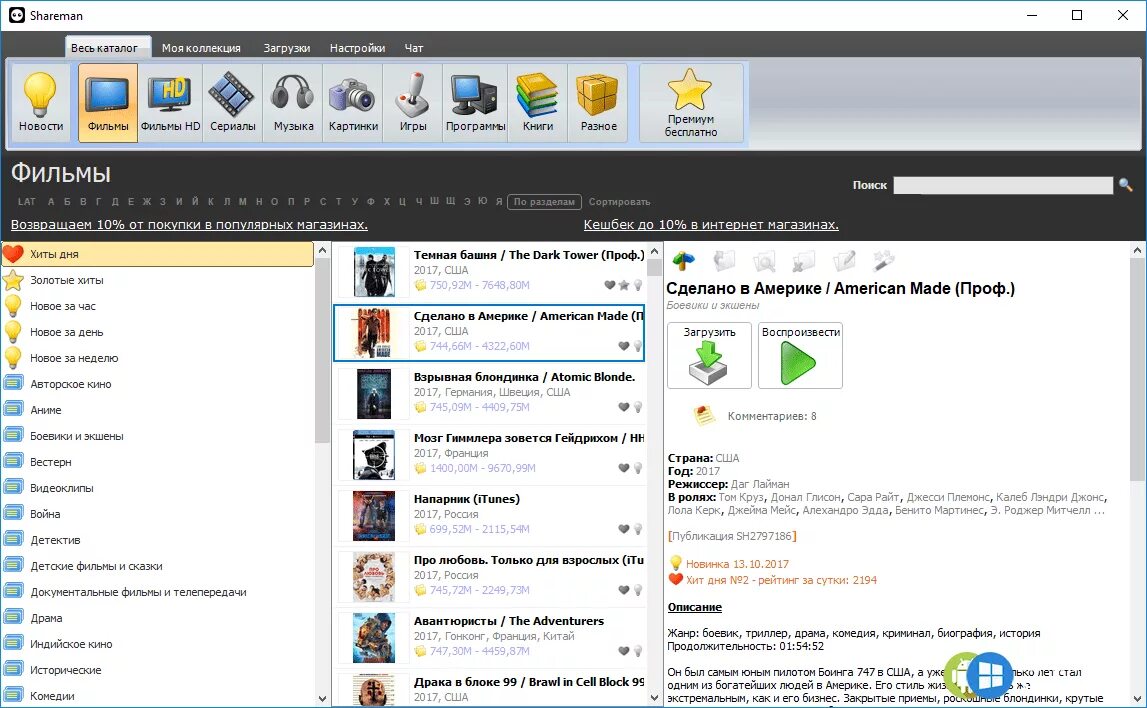
Task: Select Новое за день
Action: pos(157,332)
